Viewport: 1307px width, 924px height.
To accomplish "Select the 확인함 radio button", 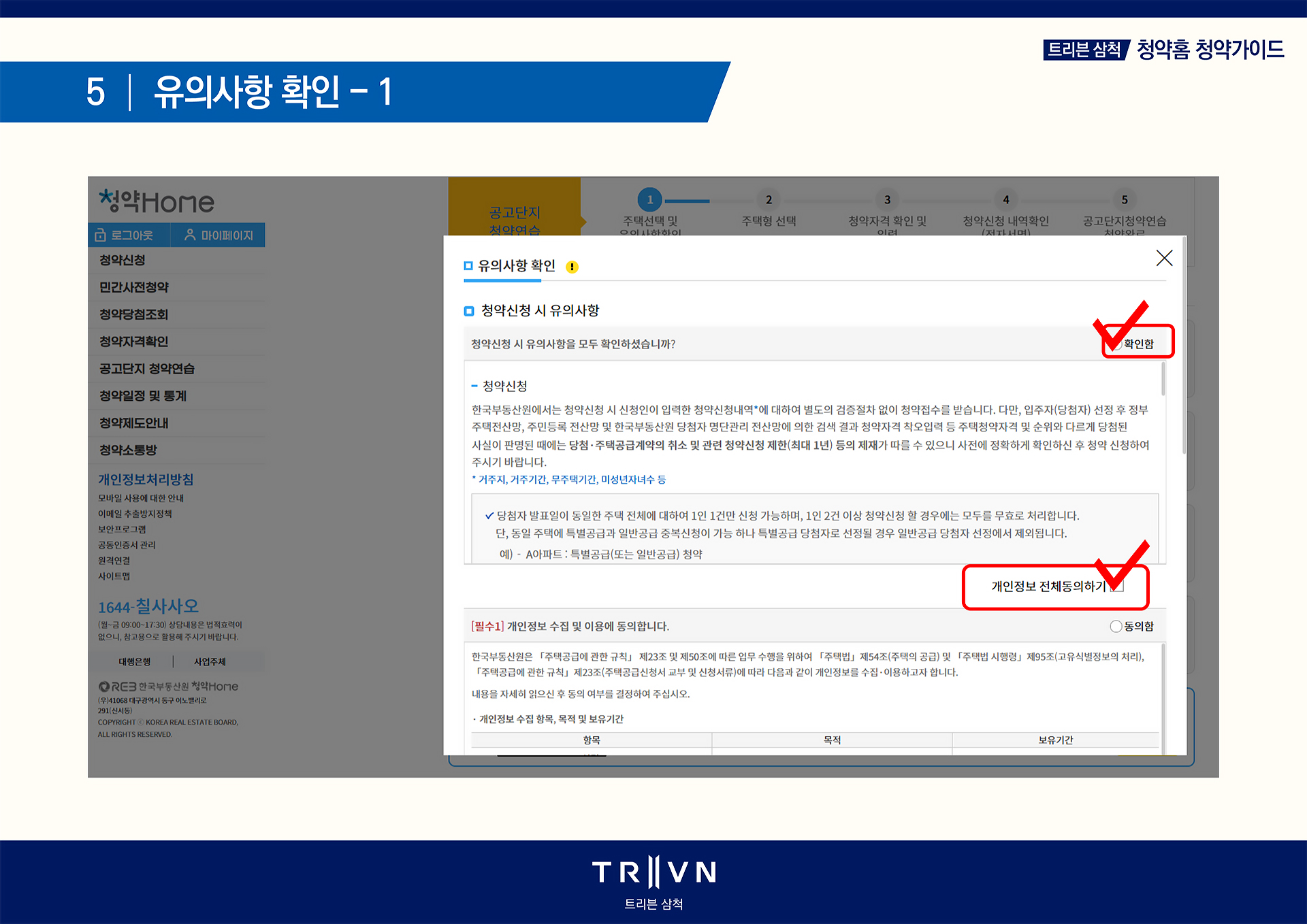I will coord(1116,344).
